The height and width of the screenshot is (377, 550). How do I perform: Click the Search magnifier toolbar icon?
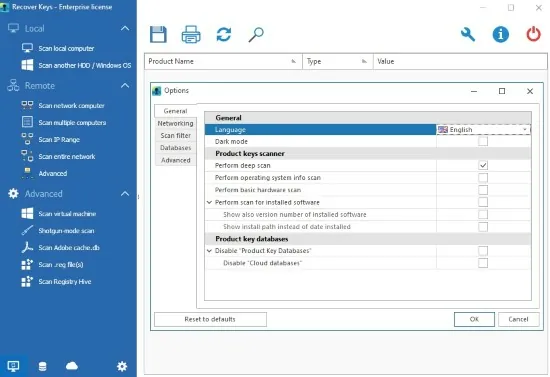point(256,34)
